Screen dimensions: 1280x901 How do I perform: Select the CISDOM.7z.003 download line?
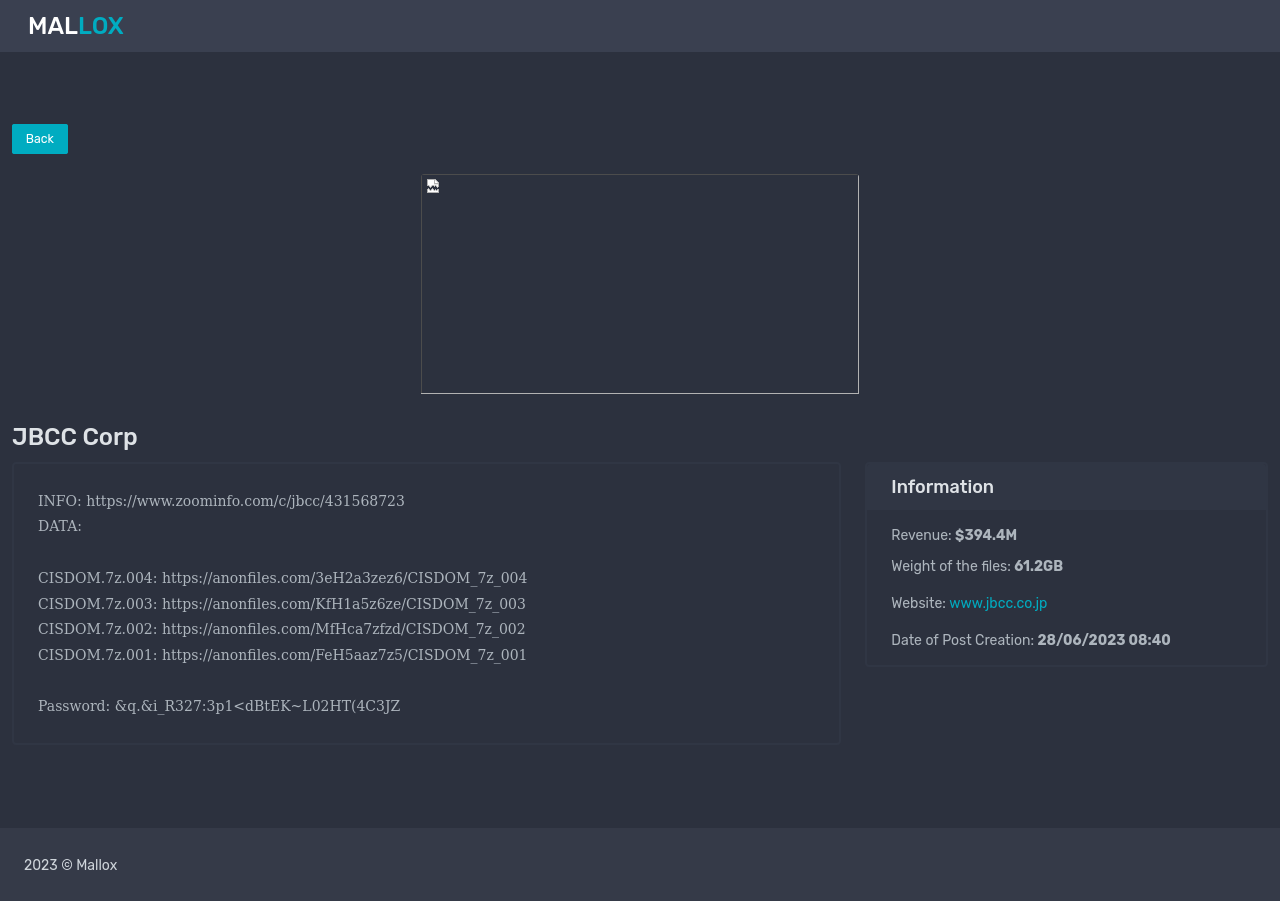click(282, 604)
